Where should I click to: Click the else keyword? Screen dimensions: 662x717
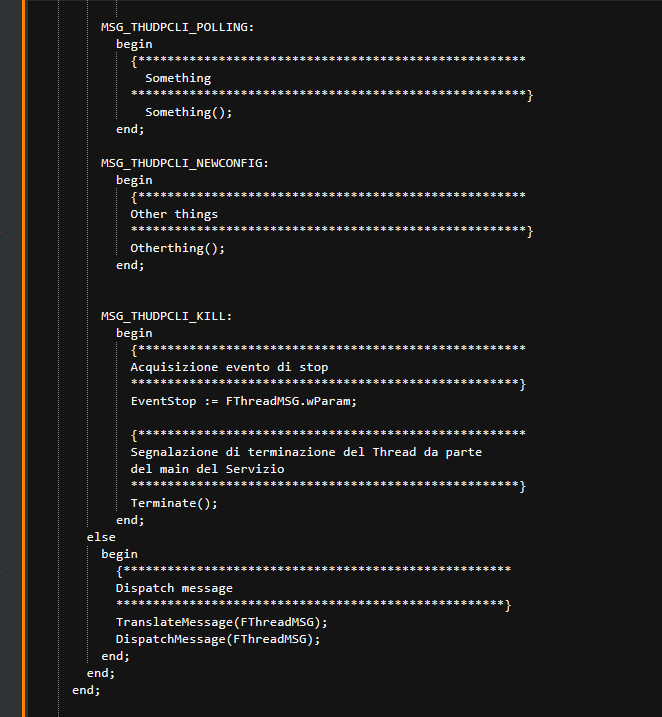[101, 537]
